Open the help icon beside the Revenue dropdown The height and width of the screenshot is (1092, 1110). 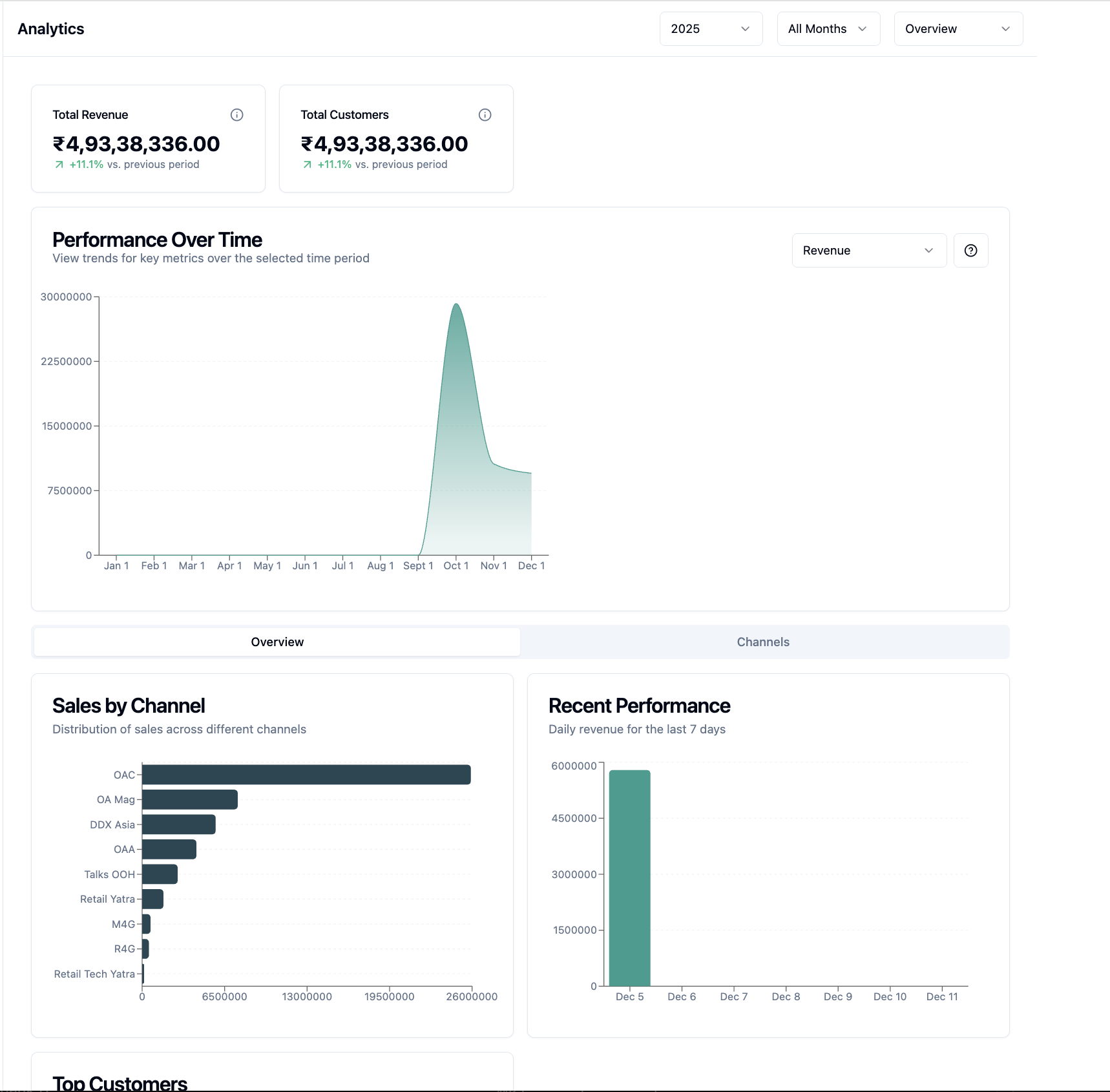point(970,250)
